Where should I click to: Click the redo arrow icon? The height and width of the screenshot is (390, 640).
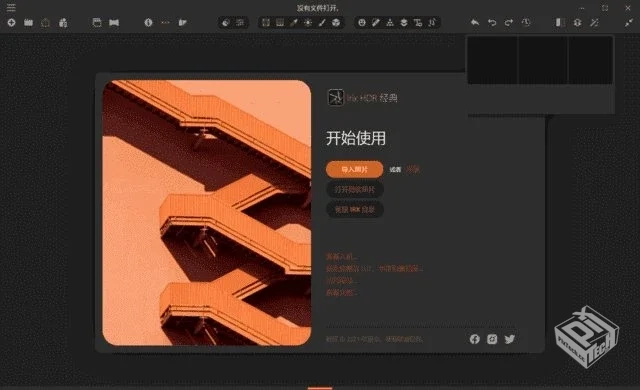pyautogui.click(x=509, y=22)
